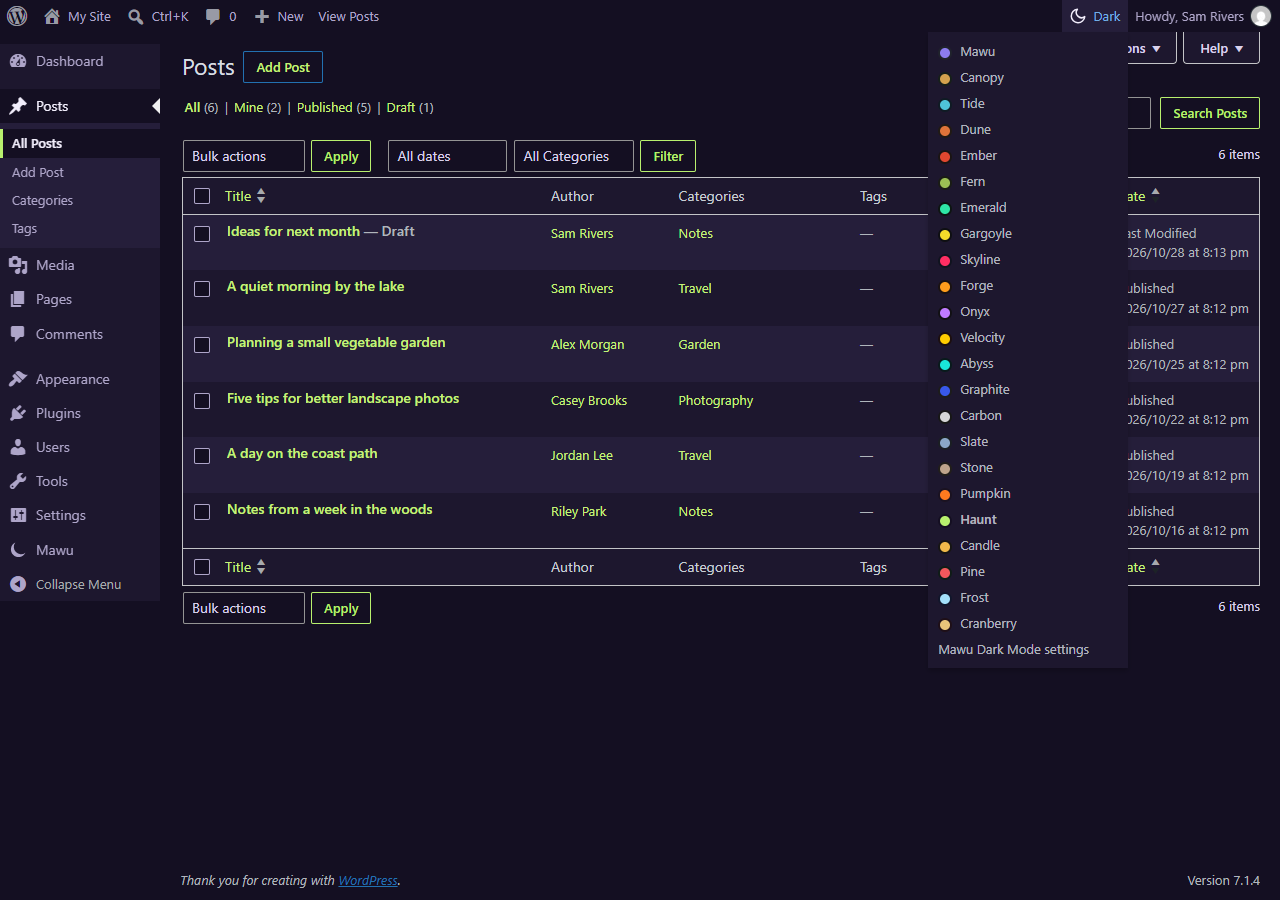Check Five tips for better landscape photos row

(x=202, y=400)
